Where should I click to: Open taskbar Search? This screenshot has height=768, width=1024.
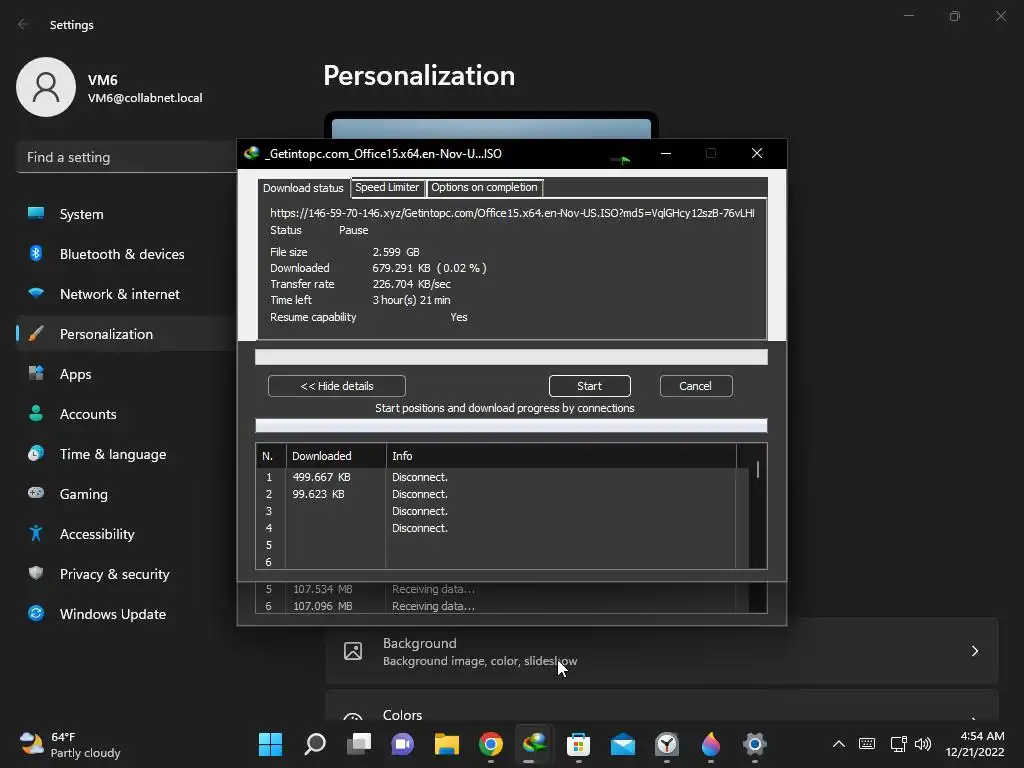tap(315, 744)
